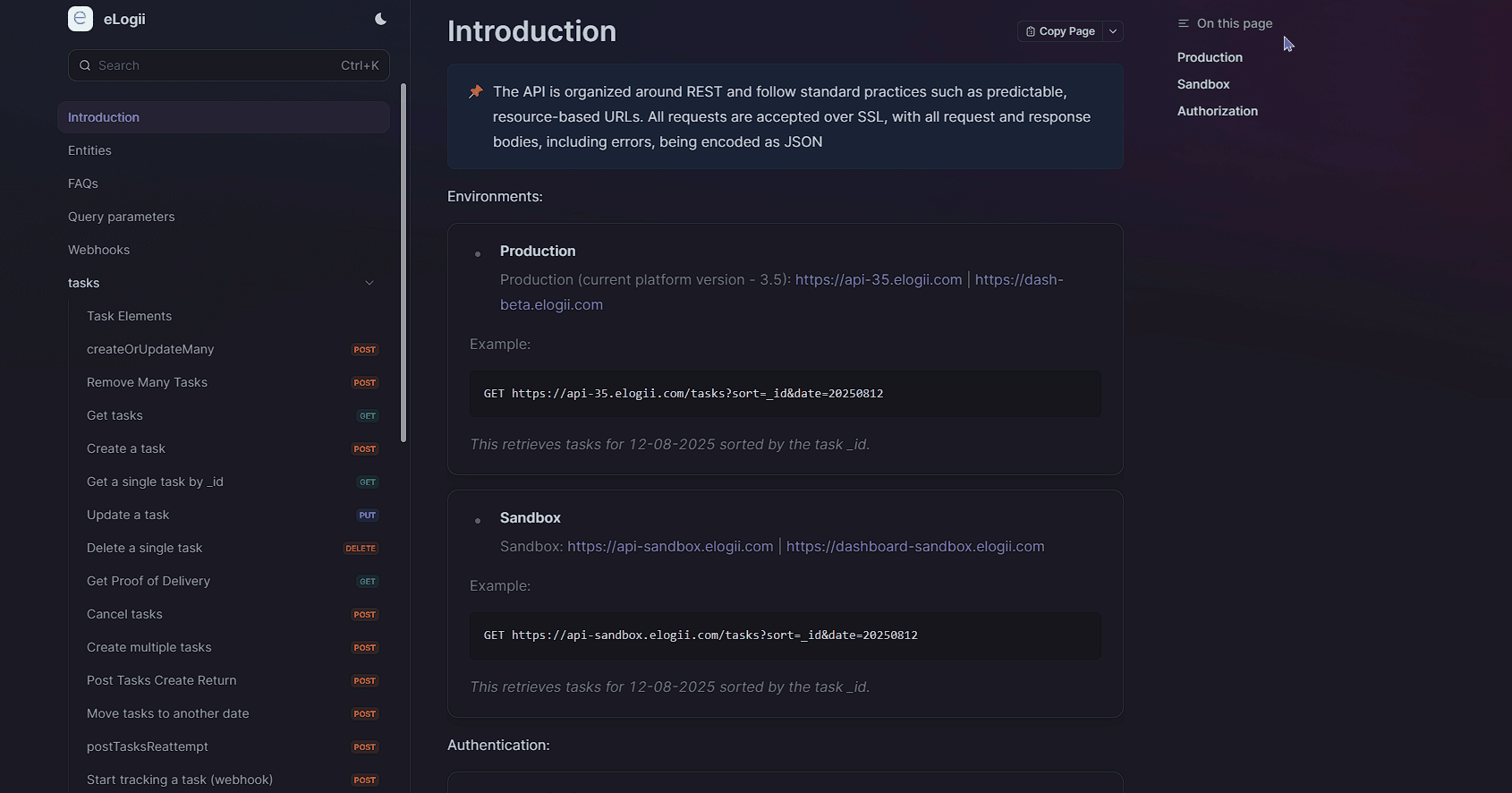Jump to Production in On this page
The width and height of the screenshot is (1512, 793).
(x=1210, y=57)
